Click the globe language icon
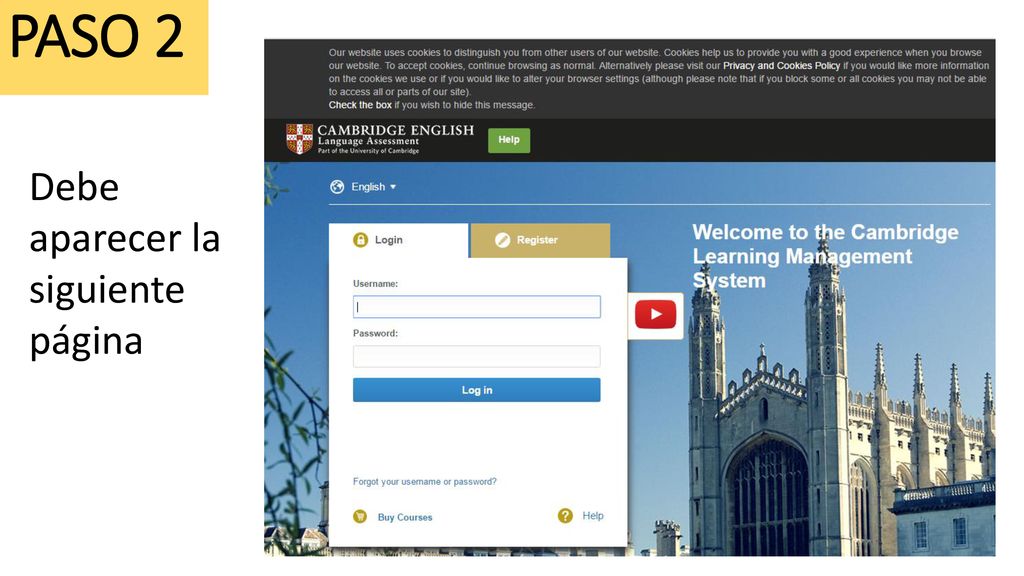This screenshot has width=1024, height=576. 337,187
